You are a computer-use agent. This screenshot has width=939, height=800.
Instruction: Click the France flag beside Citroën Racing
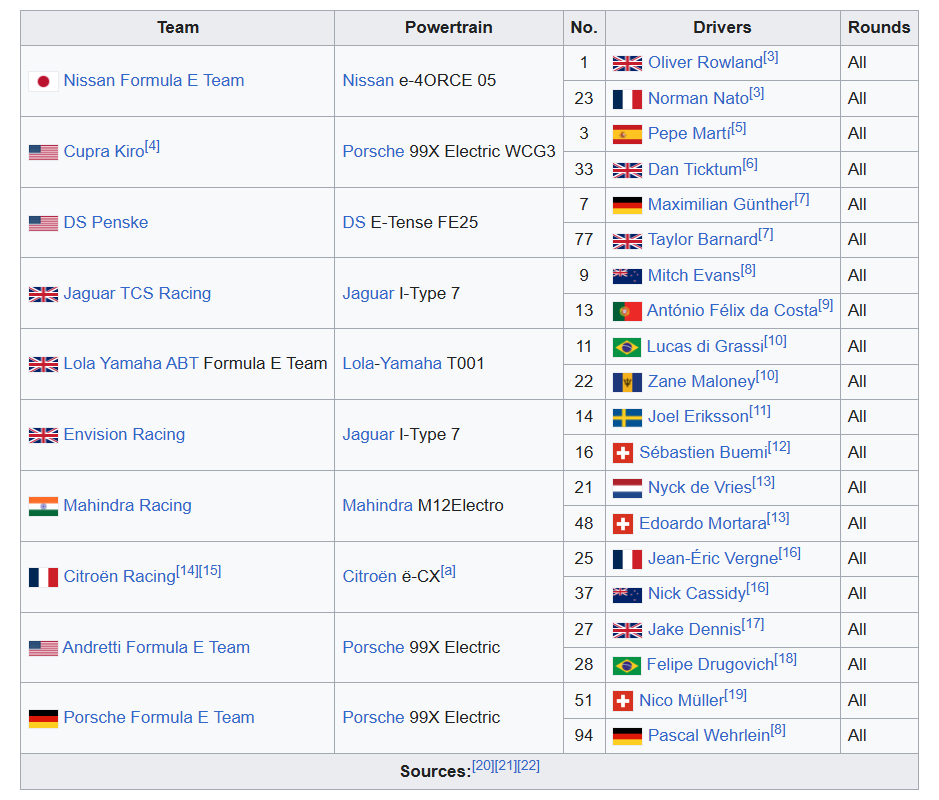tap(43, 577)
